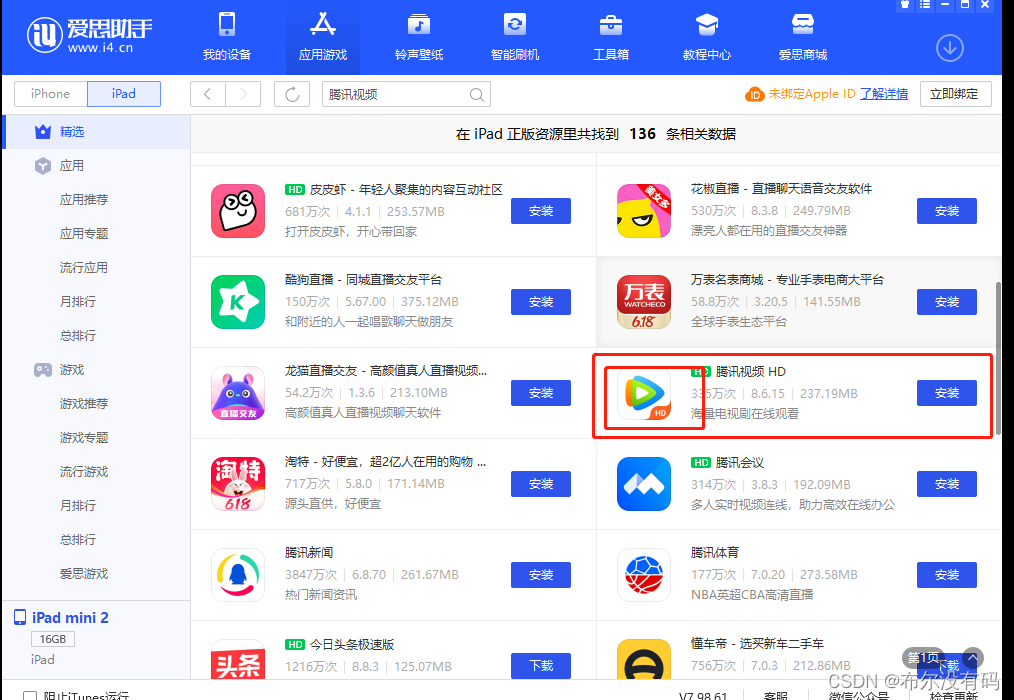Click the search magnifier icon

(x=477, y=94)
